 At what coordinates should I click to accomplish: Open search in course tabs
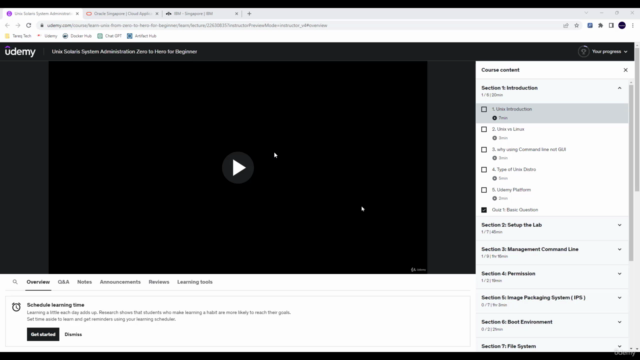coord(15,282)
